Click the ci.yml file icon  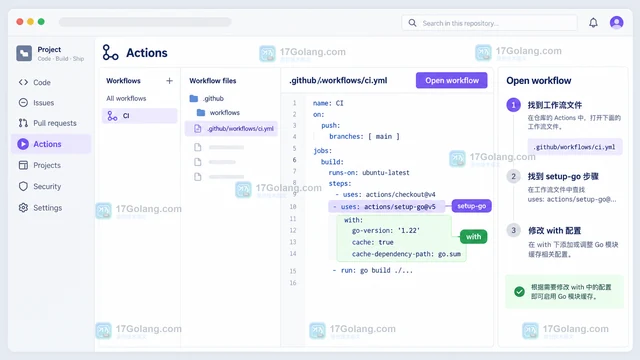tap(198, 129)
